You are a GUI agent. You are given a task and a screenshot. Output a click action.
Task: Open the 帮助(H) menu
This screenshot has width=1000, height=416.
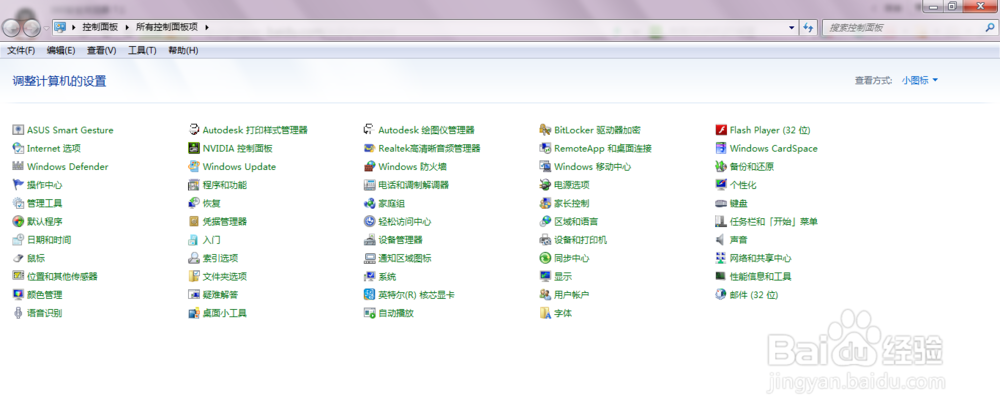click(x=183, y=50)
